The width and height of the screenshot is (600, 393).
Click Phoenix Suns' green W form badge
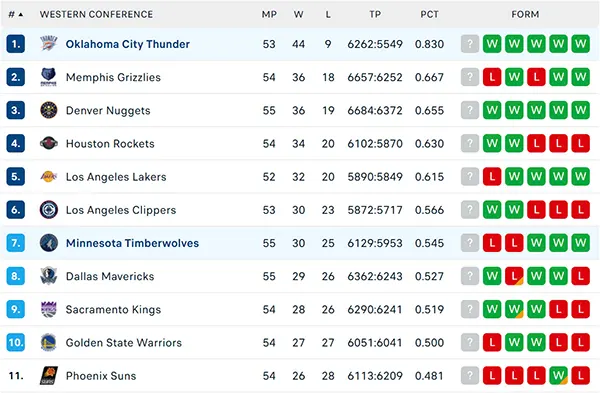(x=558, y=375)
